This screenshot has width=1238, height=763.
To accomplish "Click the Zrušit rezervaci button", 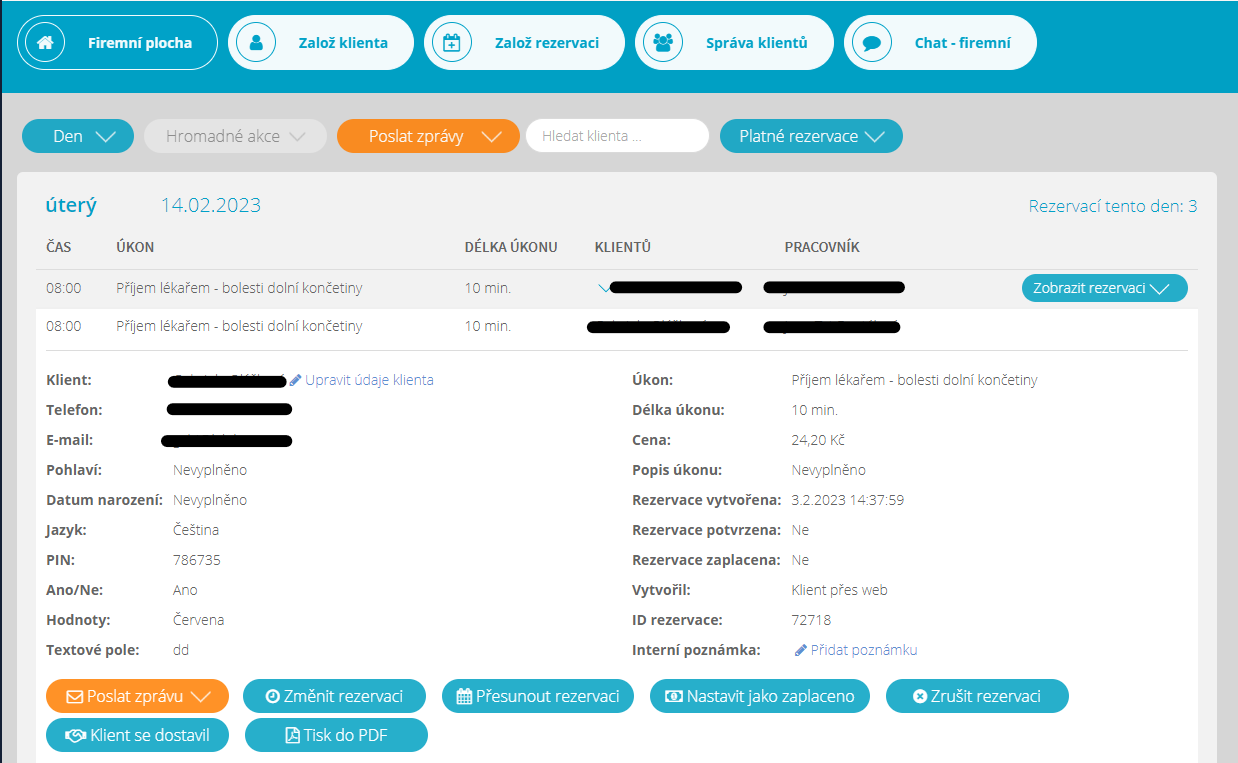I will pos(977,696).
